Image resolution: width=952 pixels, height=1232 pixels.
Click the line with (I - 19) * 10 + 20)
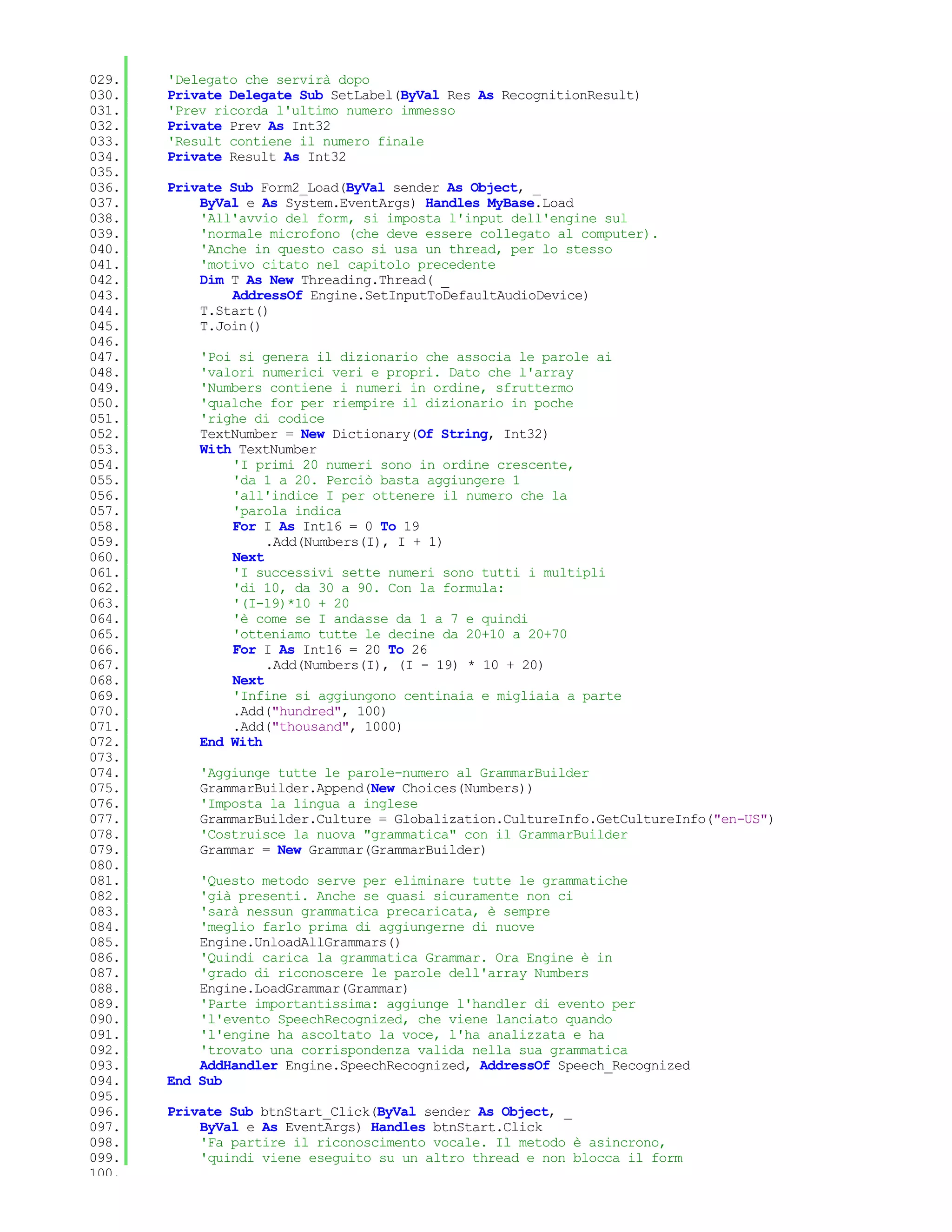click(404, 665)
